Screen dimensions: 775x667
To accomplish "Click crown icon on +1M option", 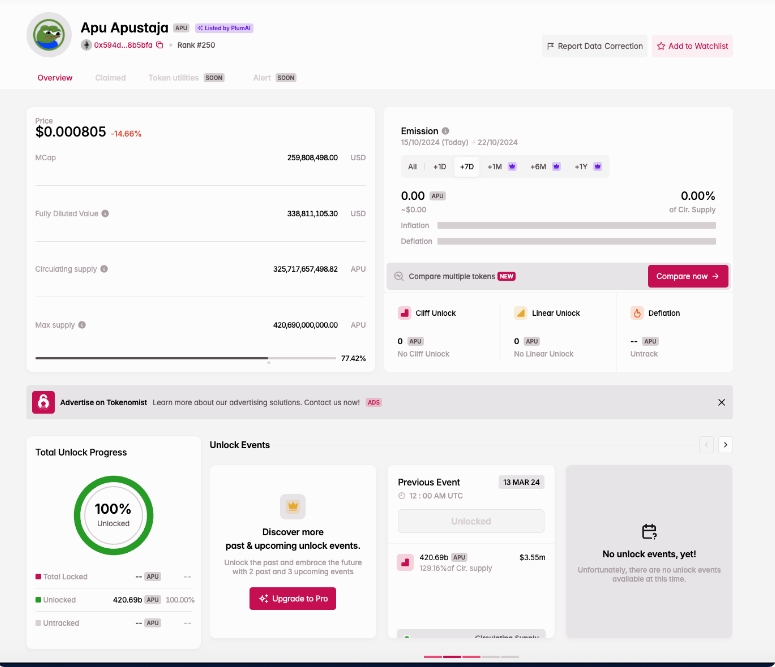I will [512, 167].
